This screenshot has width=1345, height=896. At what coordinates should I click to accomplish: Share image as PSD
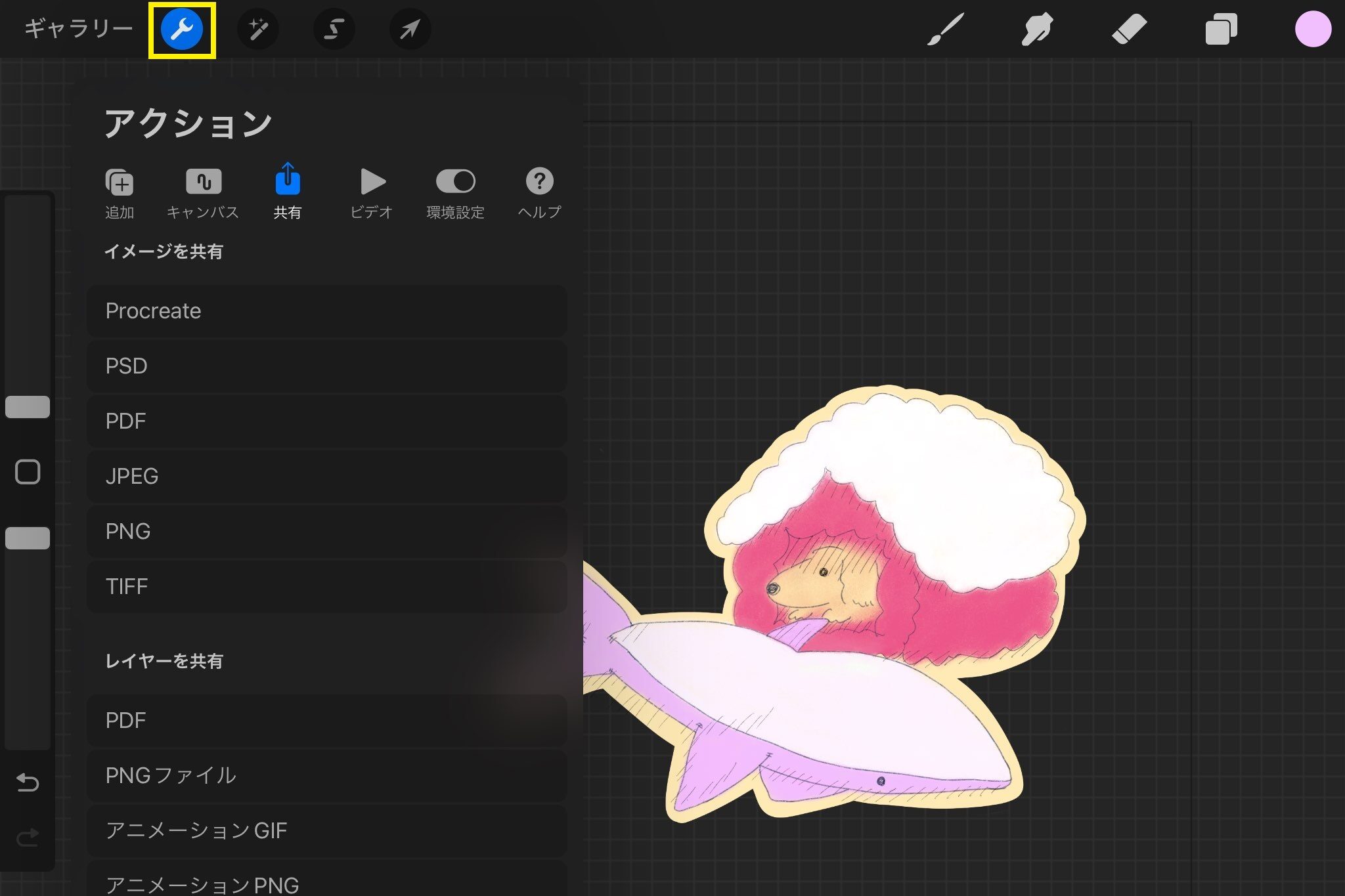tap(326, 366)
